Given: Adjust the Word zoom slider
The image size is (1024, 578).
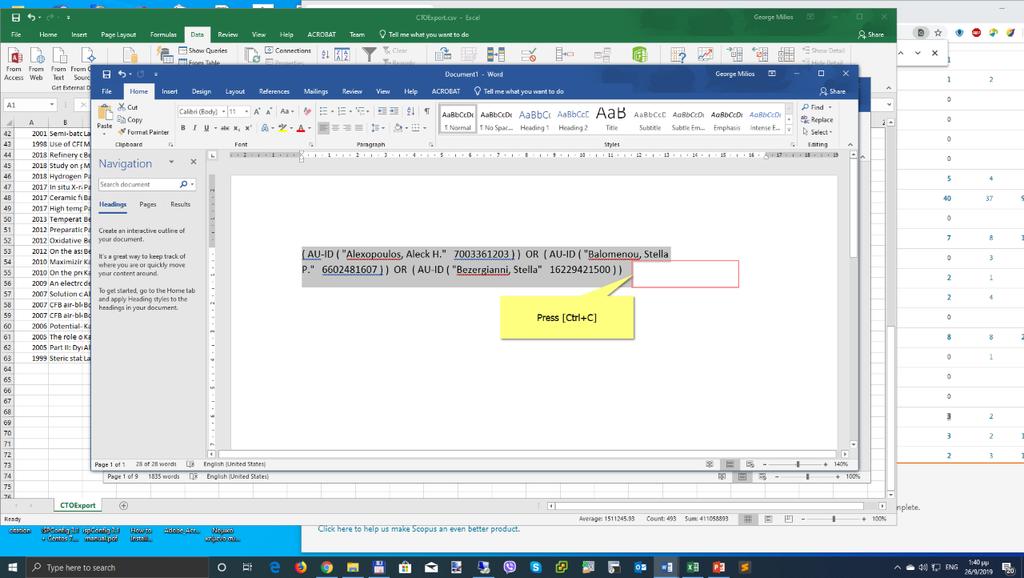Looking at the screenshot, I should click(x=798, y=464).
